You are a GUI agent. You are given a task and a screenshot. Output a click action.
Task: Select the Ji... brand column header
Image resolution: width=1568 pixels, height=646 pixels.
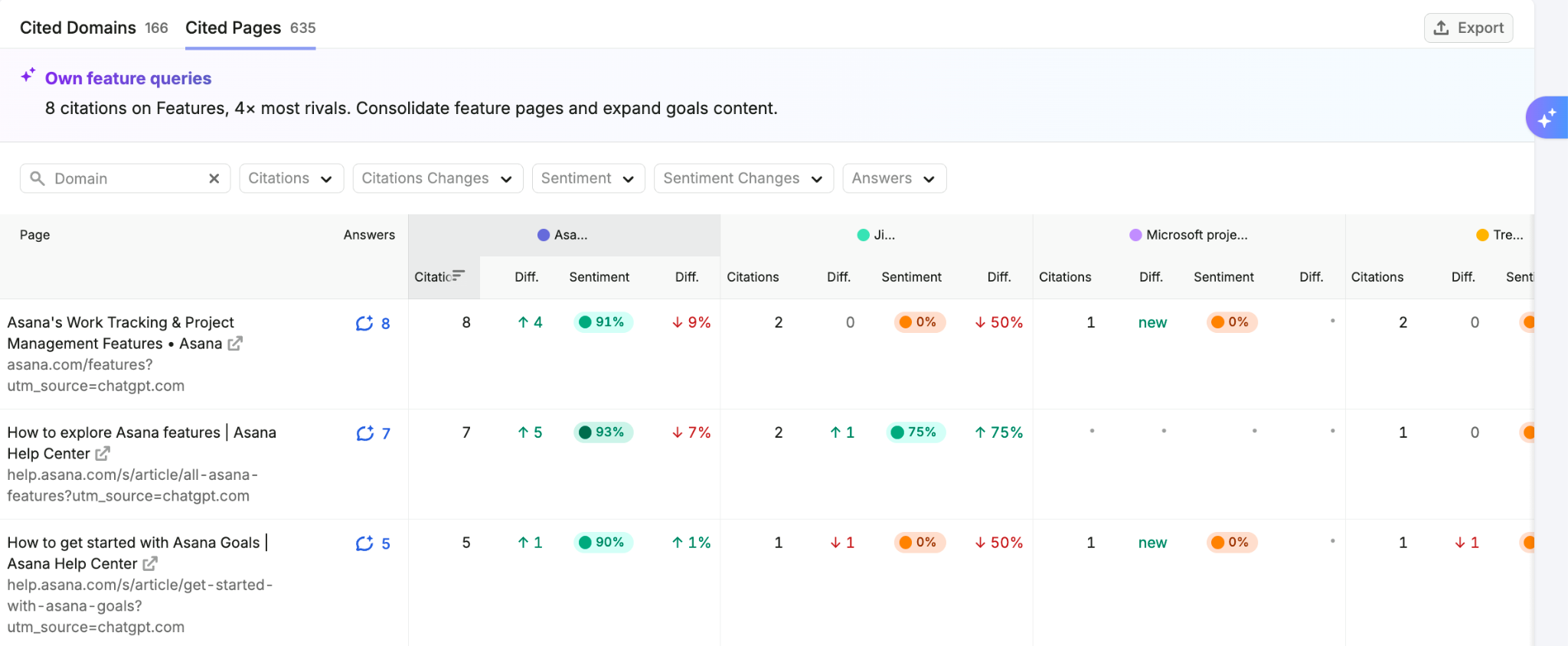pyautogui.click(x=876, y=235)
